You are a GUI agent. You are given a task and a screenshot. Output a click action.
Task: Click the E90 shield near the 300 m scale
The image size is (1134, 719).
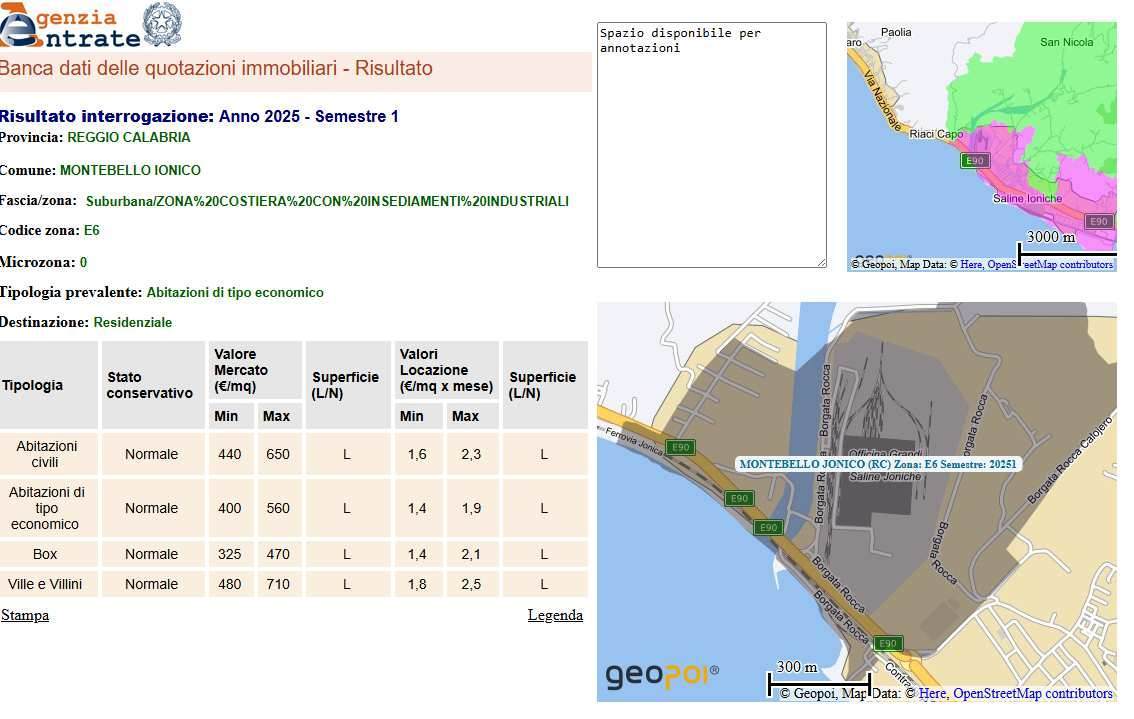click(x=887, y=643)
